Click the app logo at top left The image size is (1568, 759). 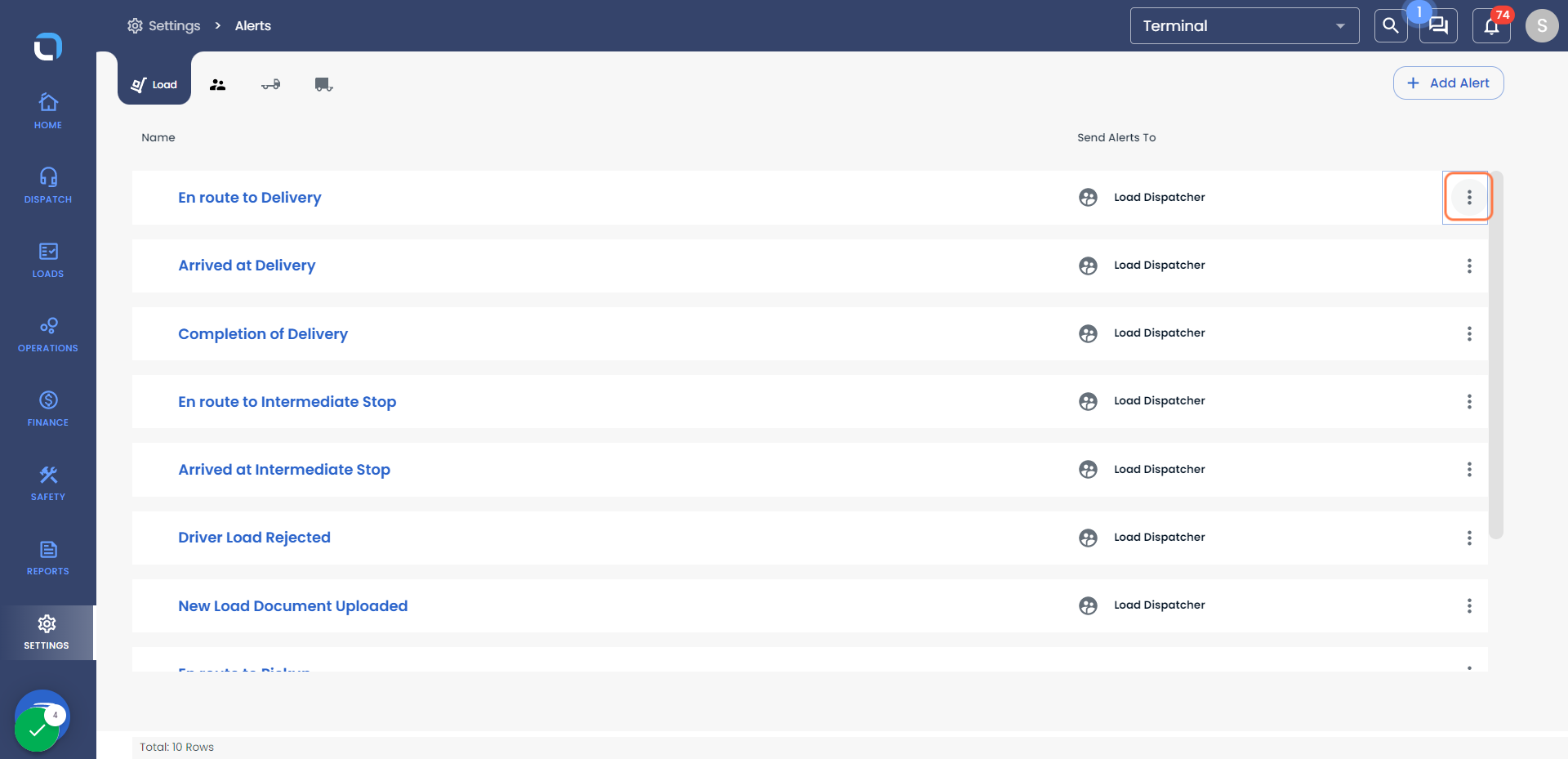pyautogui.click(x=48, y=47)
